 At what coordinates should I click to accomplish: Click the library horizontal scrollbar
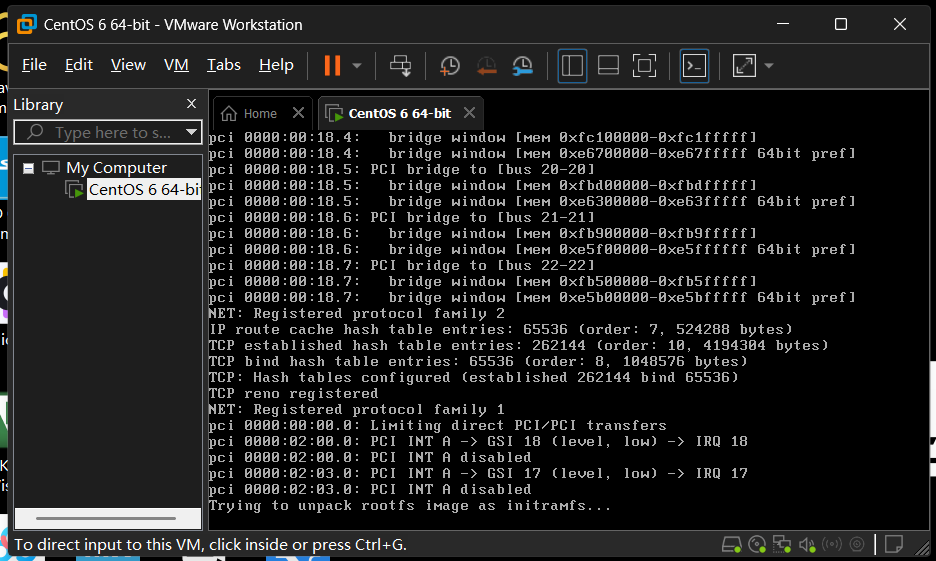[107, 518]
